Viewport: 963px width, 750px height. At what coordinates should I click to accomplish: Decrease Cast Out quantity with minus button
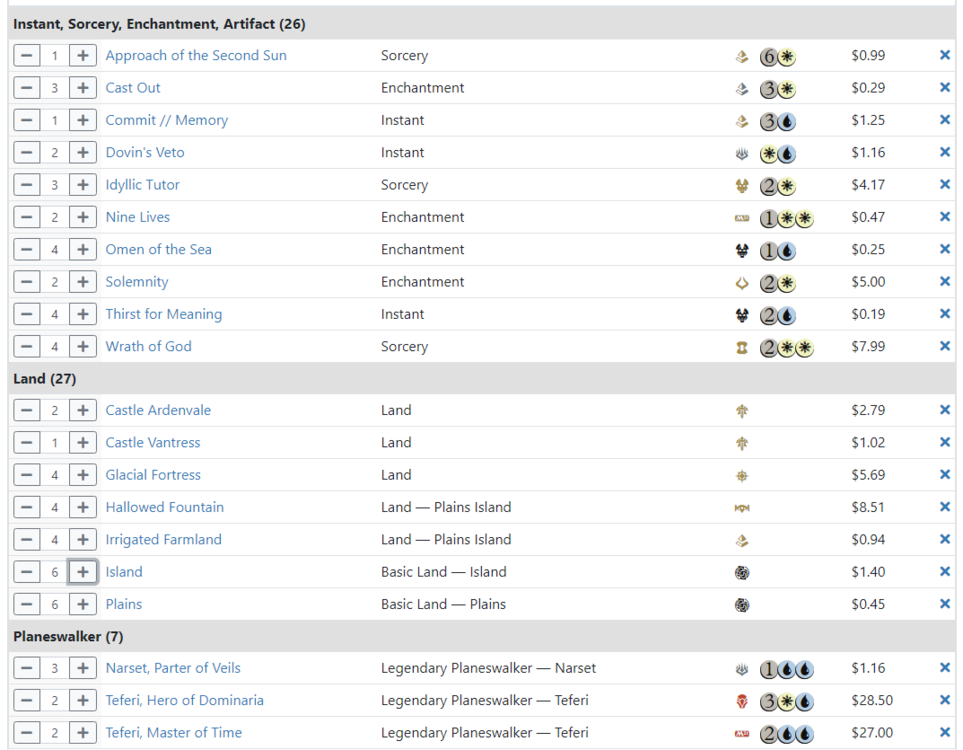[27, 88]
